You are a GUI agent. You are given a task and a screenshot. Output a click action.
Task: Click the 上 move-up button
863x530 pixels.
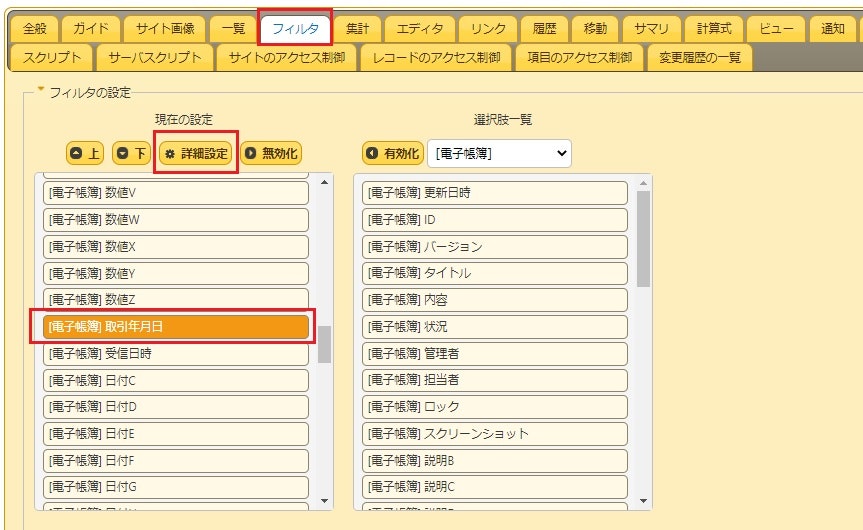(85, 153)
